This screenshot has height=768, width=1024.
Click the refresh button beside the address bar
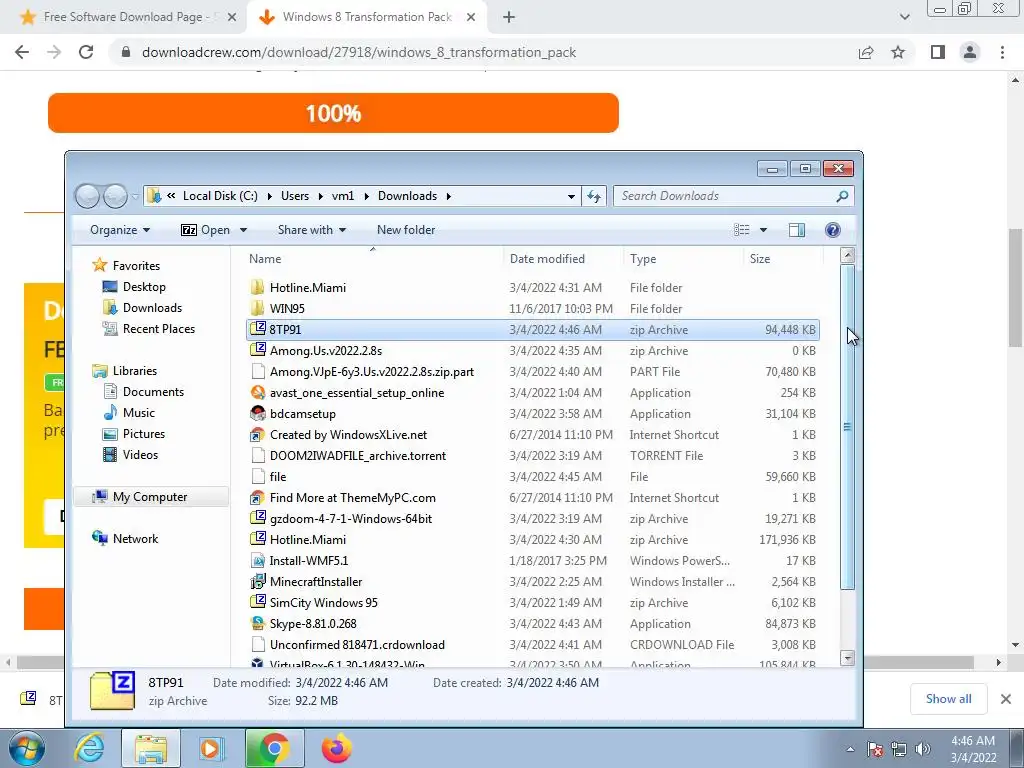point(594,196)
